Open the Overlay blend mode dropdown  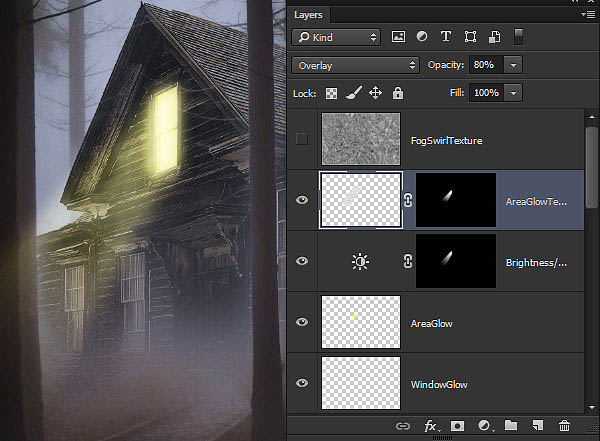tap(355, 65)
